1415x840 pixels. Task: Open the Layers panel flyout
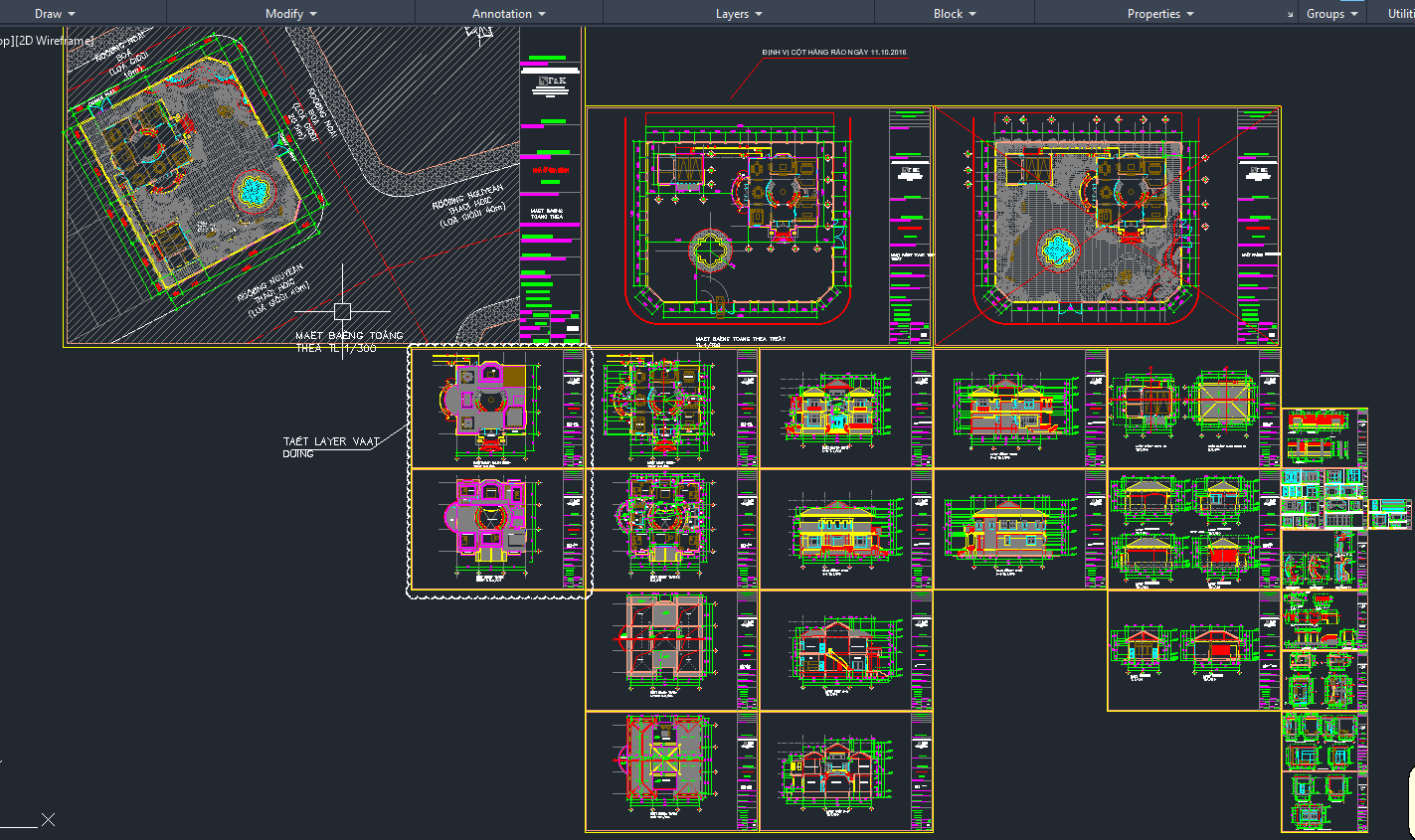click(738, 14)
